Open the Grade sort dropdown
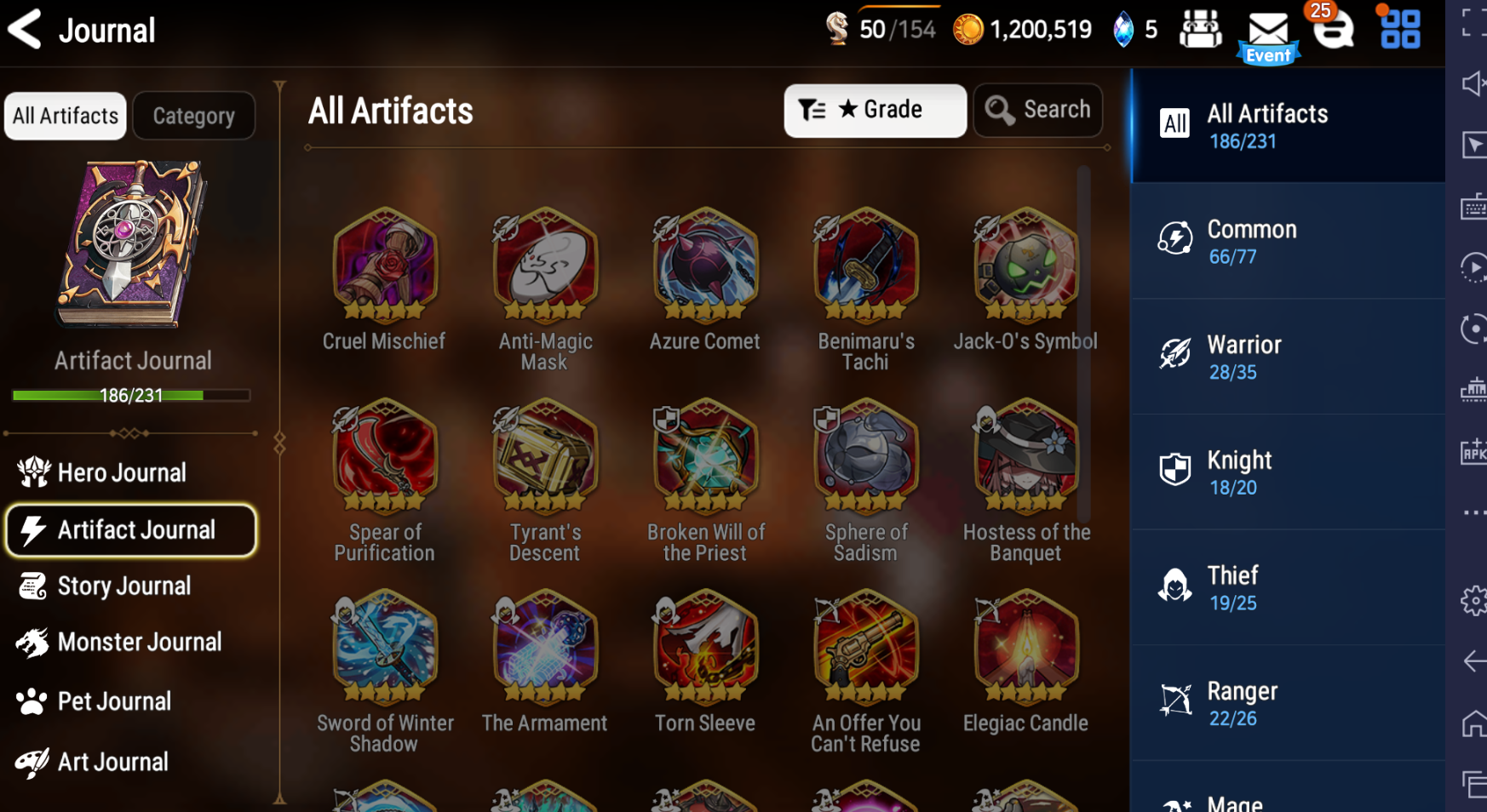Viewport: 1487px width, 812px height. [x=875, y=110]
